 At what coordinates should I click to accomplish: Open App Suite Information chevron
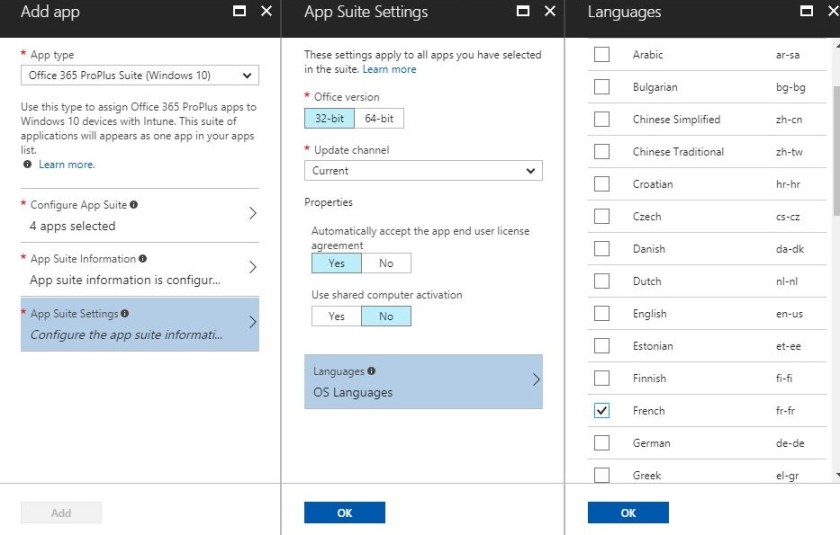253,267
